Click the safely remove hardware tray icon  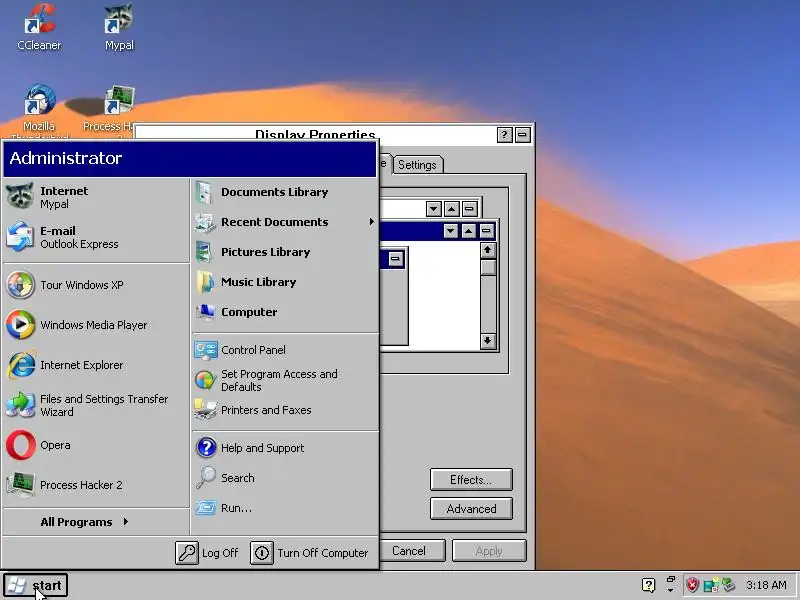click(729, 585)
